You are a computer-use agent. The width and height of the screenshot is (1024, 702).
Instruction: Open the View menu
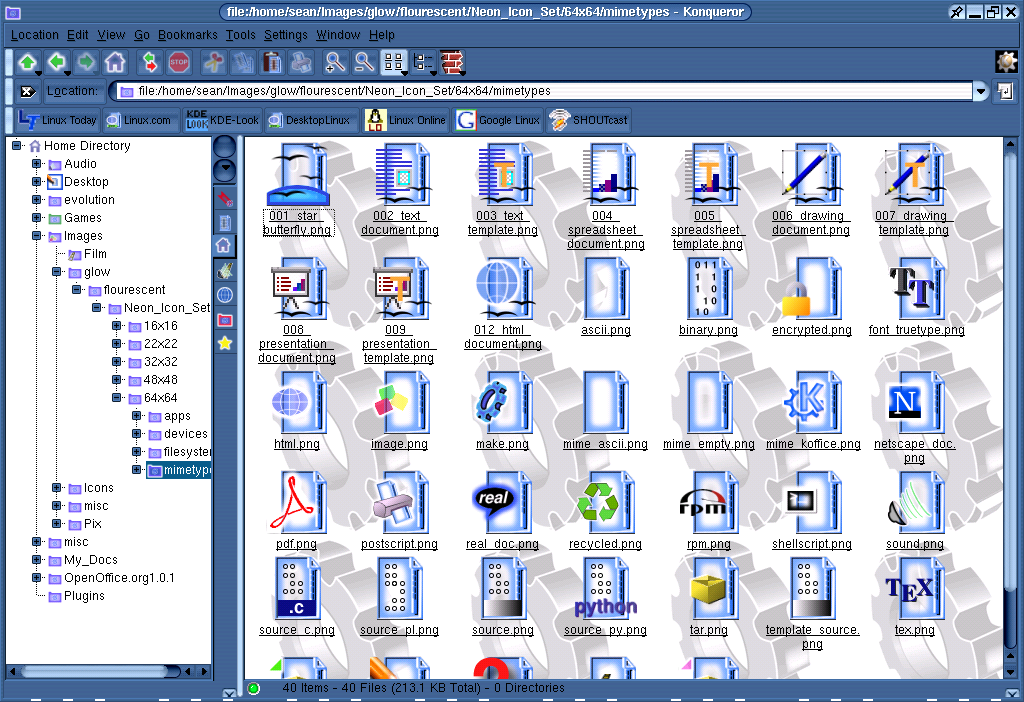point(111,35)
